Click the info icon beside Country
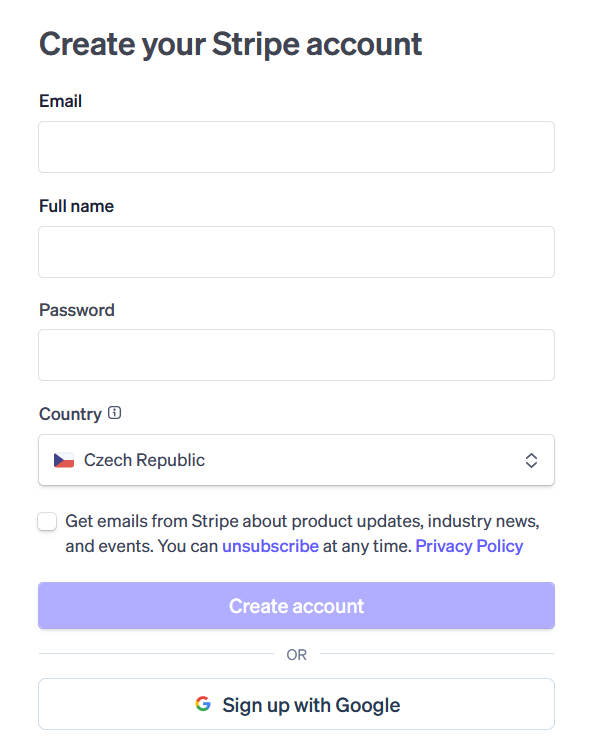 [114, 413]
